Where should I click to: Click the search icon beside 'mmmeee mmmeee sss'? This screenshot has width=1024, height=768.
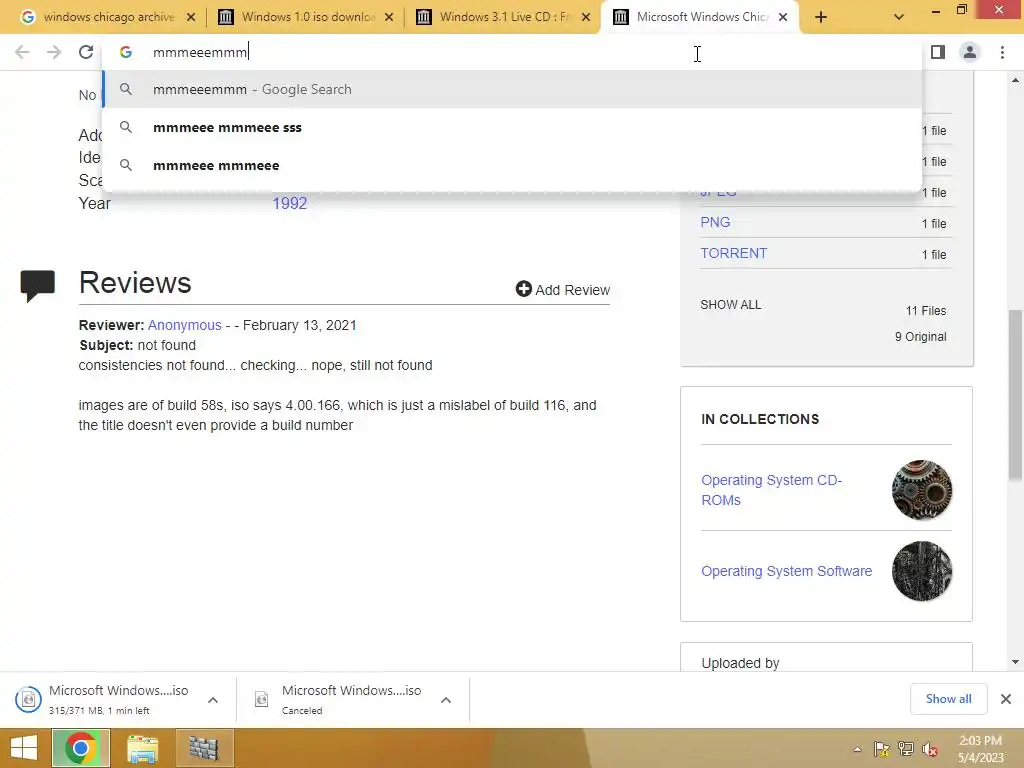pos(126,127)
